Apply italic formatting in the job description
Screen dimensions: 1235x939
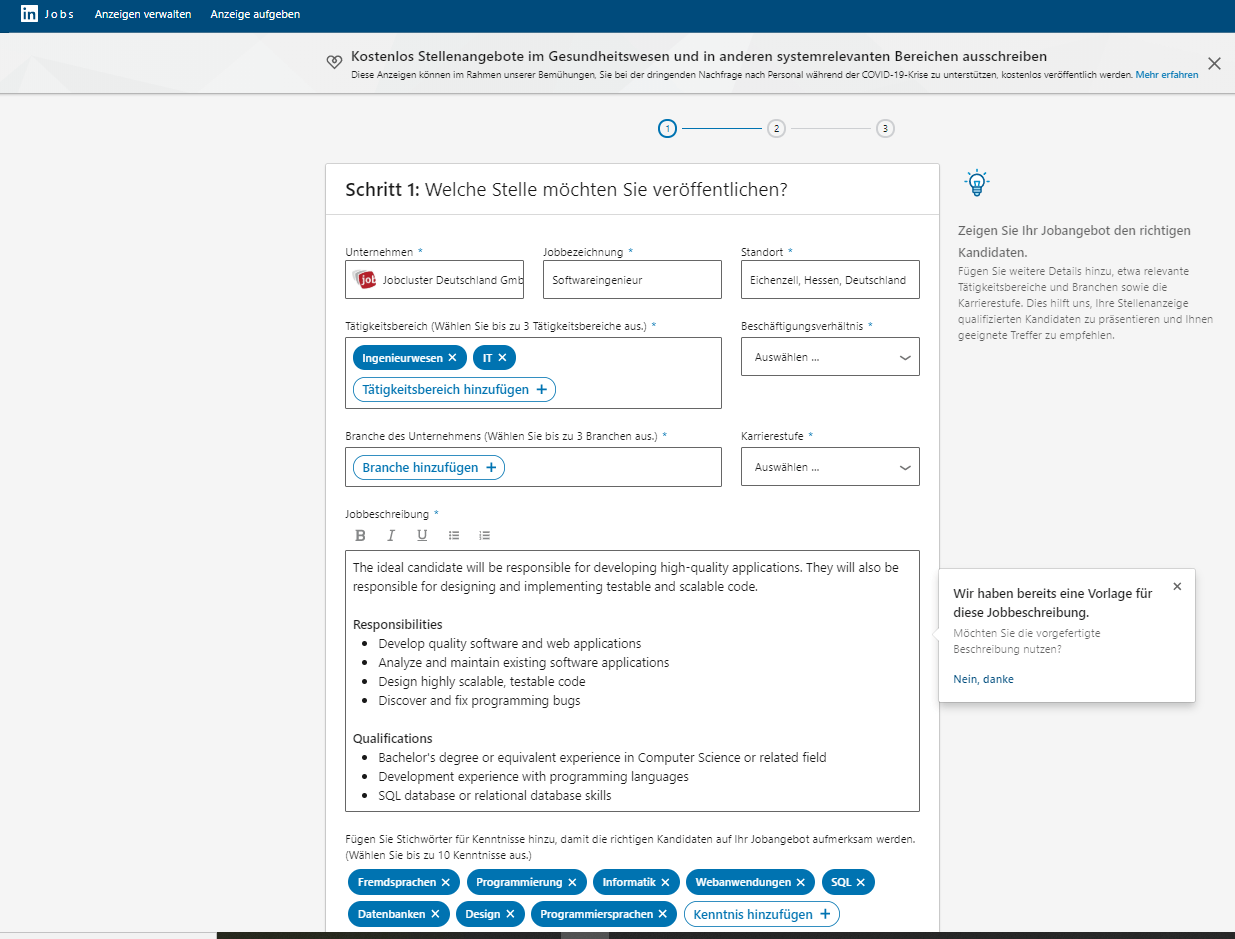pyautogui.click(x=391, y=535)
